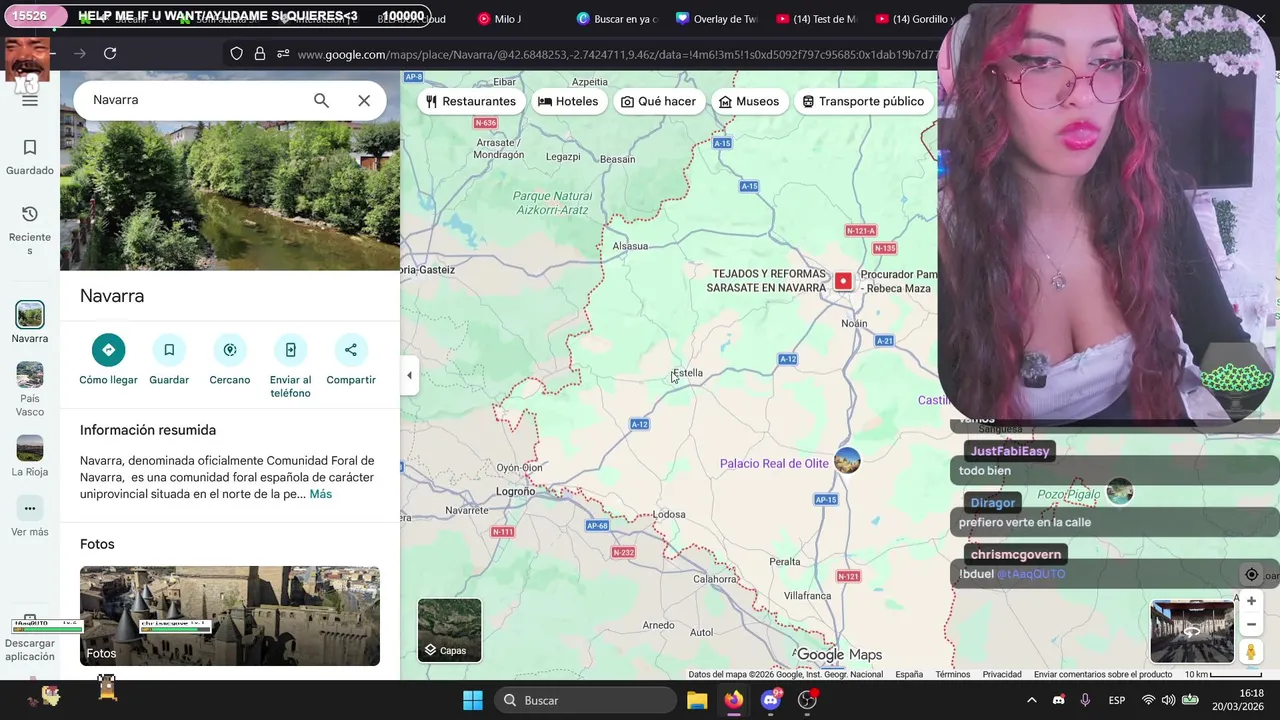Click Enviar comentarios sobre el producto
1280x720 pixels.
point(1103,675)
